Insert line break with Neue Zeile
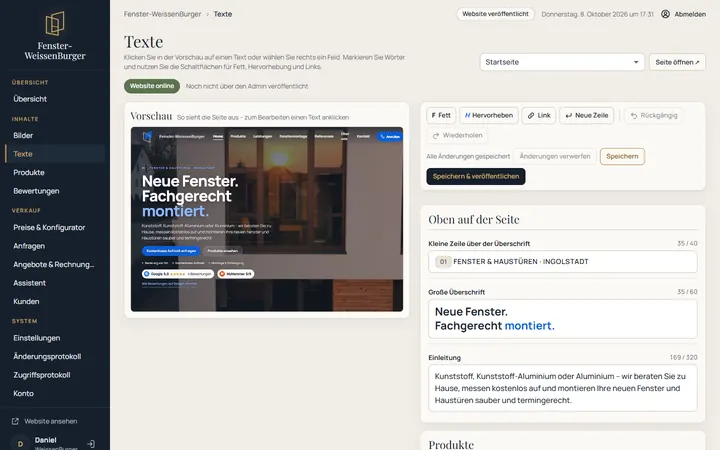This screenshot has width=720, height=450. [586, 115]
